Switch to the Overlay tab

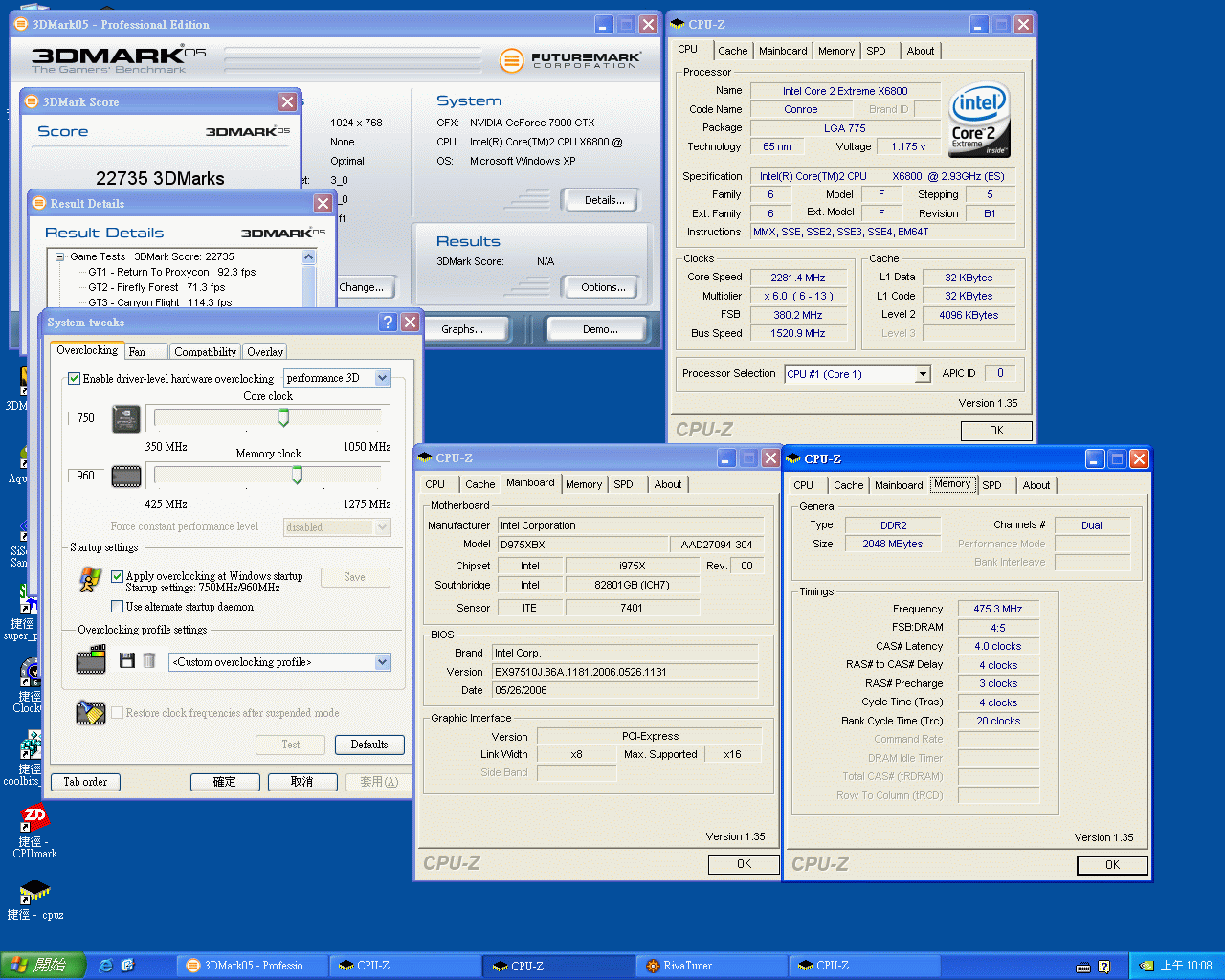pos(265,352)
